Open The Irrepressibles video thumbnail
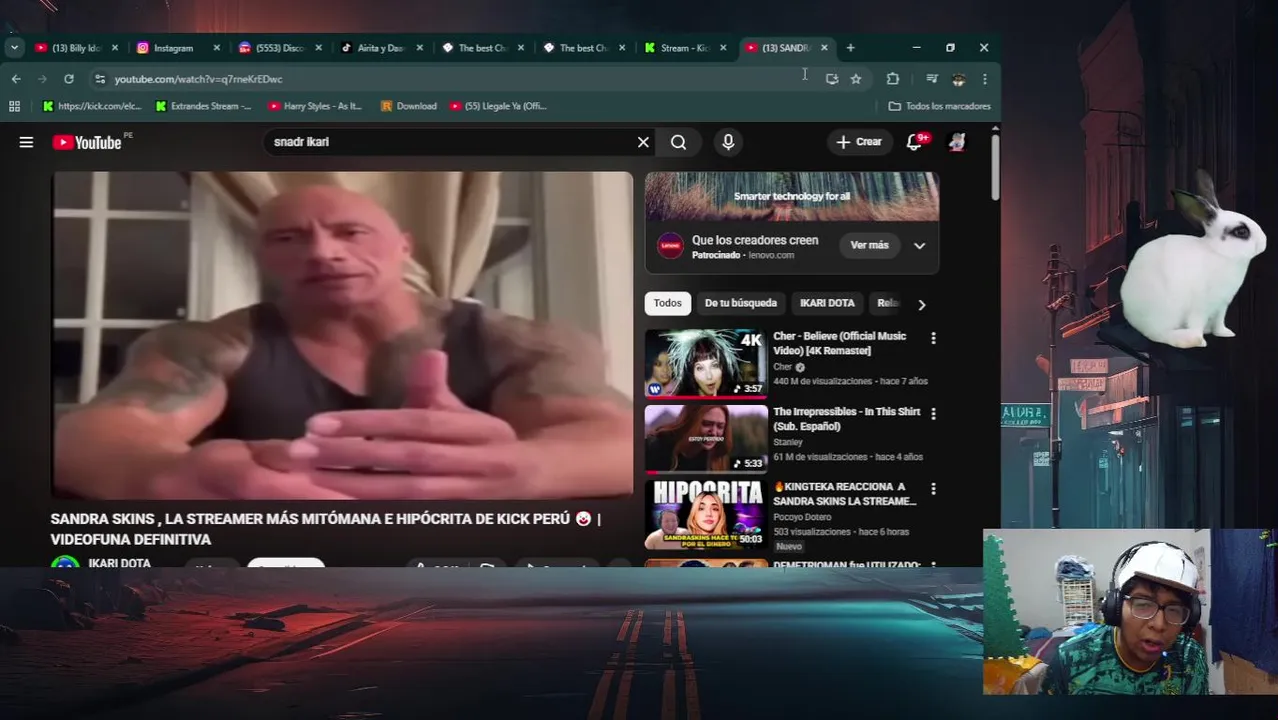 click(706, 438)
